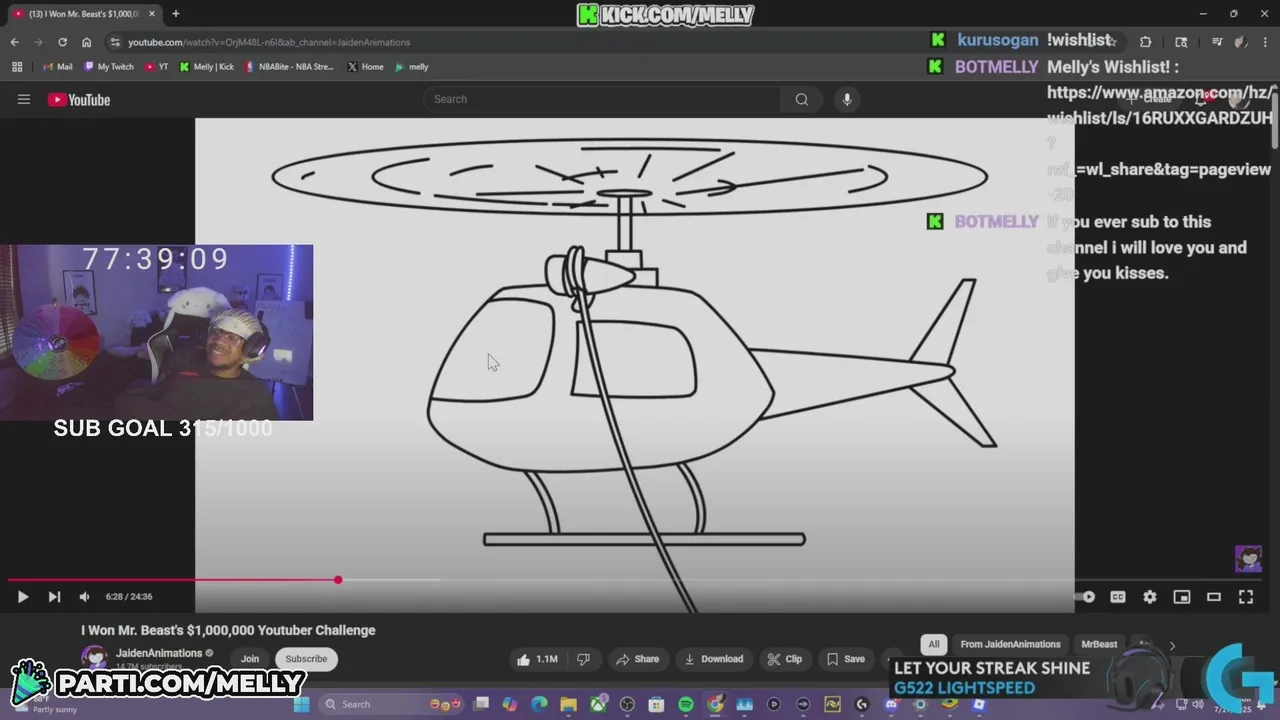Join the JaidenAnimations channel membership
The image size is (1280, 720).
[249, 659]
